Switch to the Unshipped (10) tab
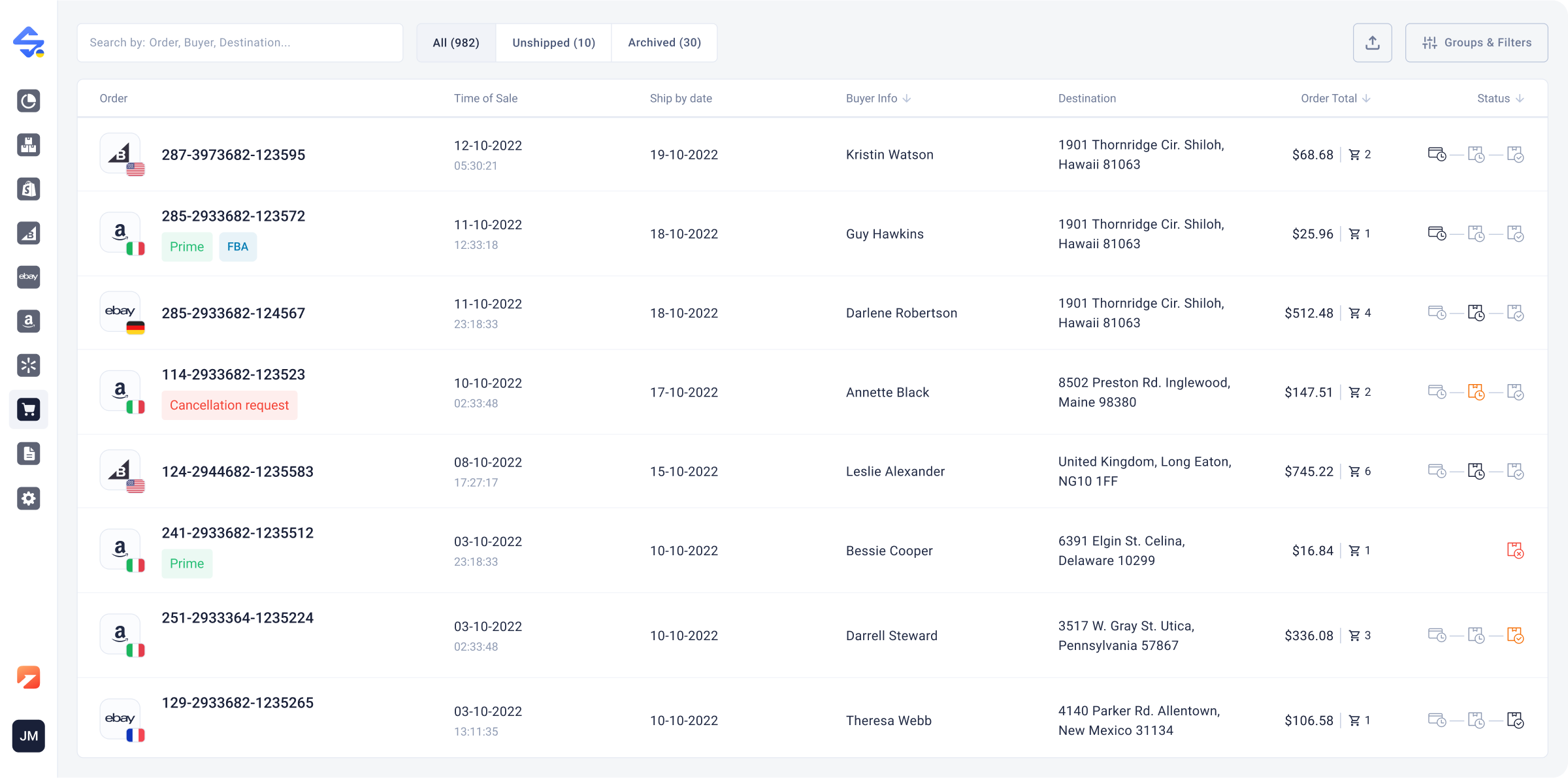 click(553, 42)
